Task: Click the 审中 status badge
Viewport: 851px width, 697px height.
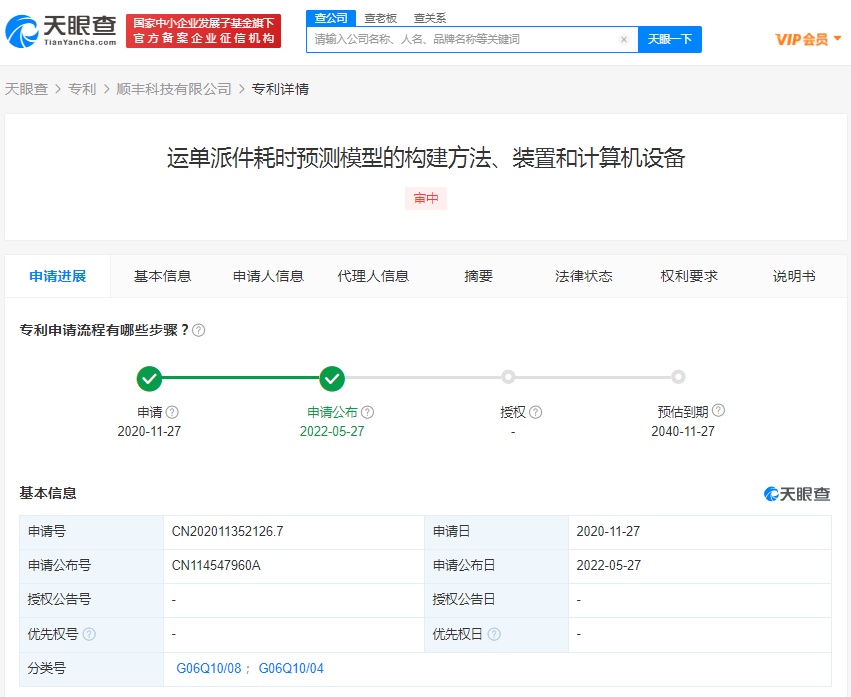Action: 426,198
